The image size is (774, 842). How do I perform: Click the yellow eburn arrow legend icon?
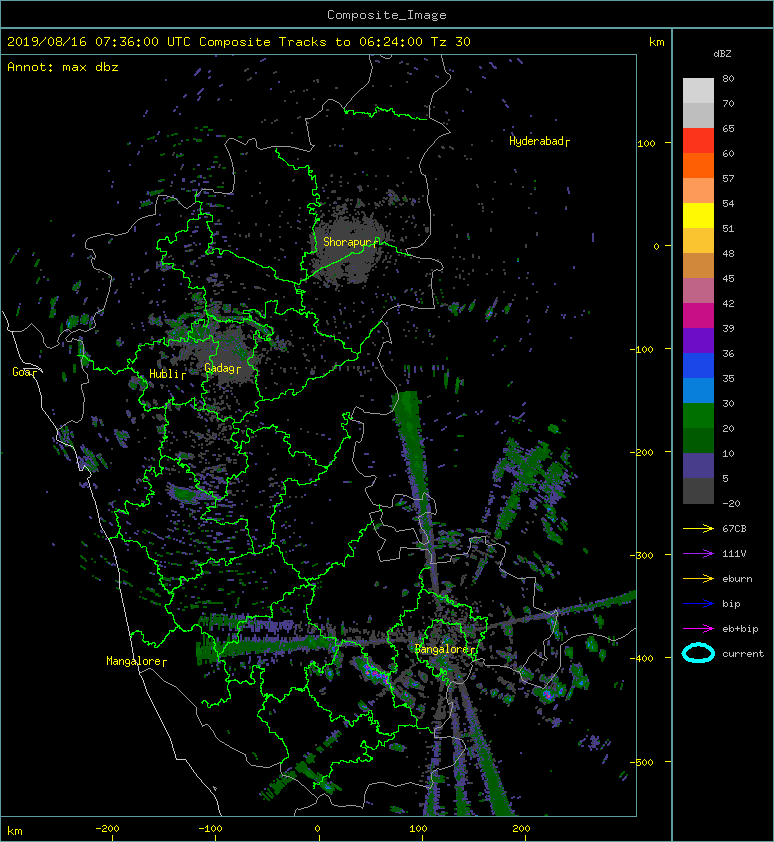click(x=698, y=578)
